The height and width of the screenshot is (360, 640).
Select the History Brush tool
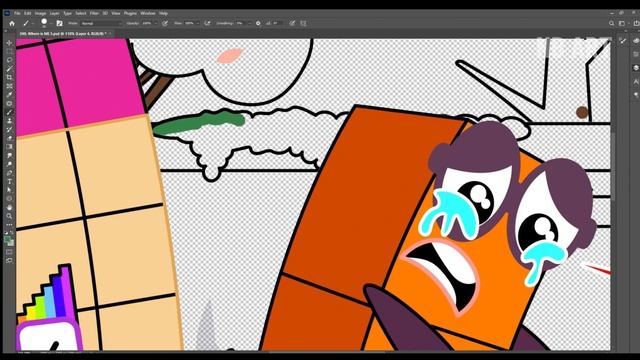[x=9, y=129]
